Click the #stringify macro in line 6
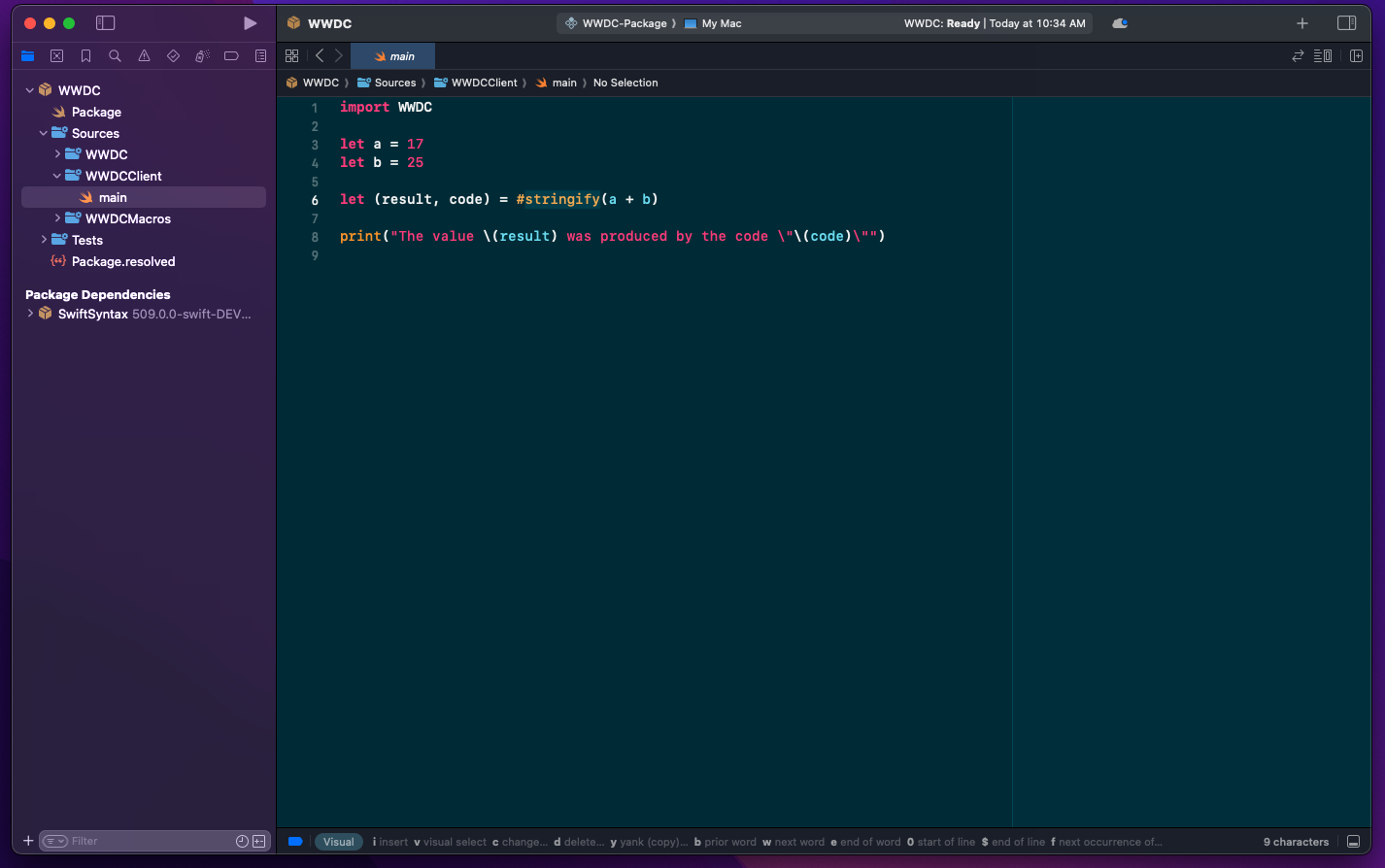Viewport: 1385px width, 868px height. [557, 199]
